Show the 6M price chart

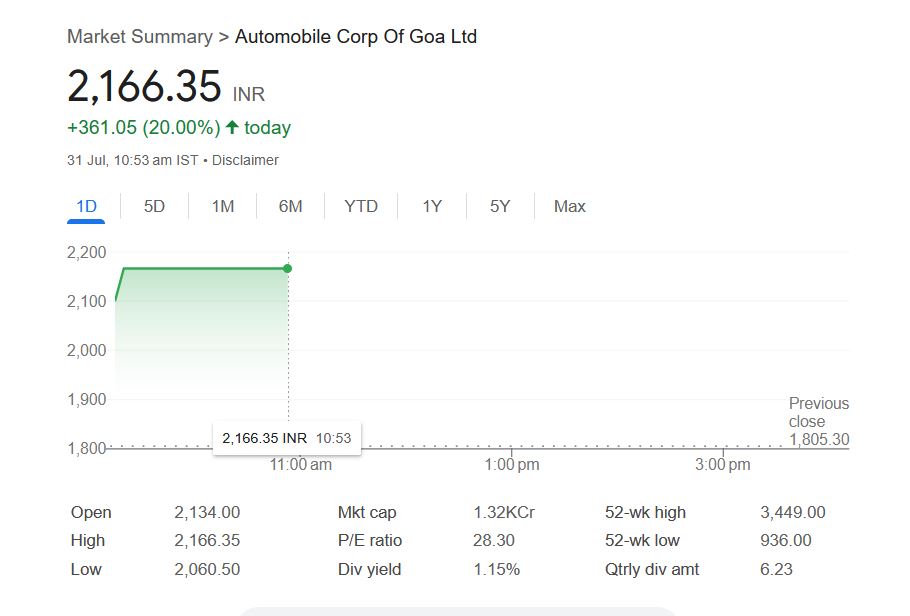click(290, 207)
